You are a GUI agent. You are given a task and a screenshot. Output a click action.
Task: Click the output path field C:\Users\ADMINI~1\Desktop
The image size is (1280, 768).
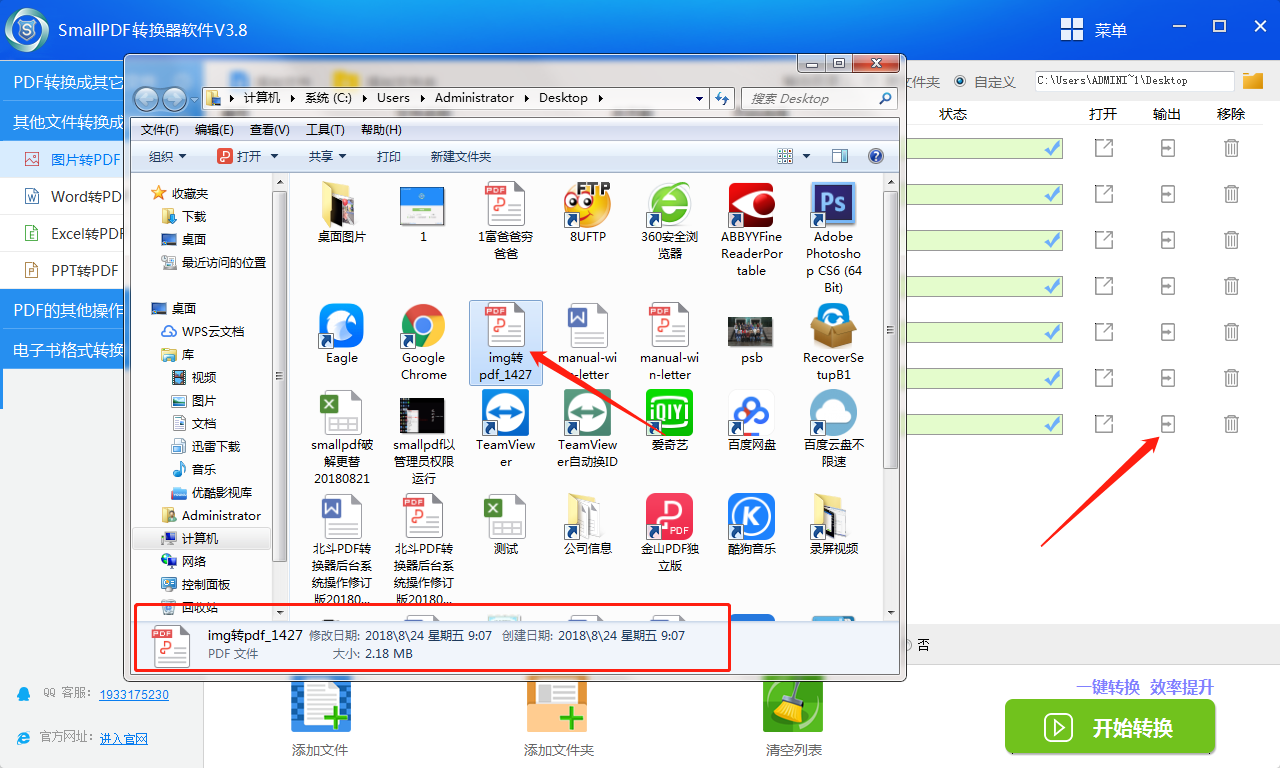pyautogui.click(x=1133, y=81)
